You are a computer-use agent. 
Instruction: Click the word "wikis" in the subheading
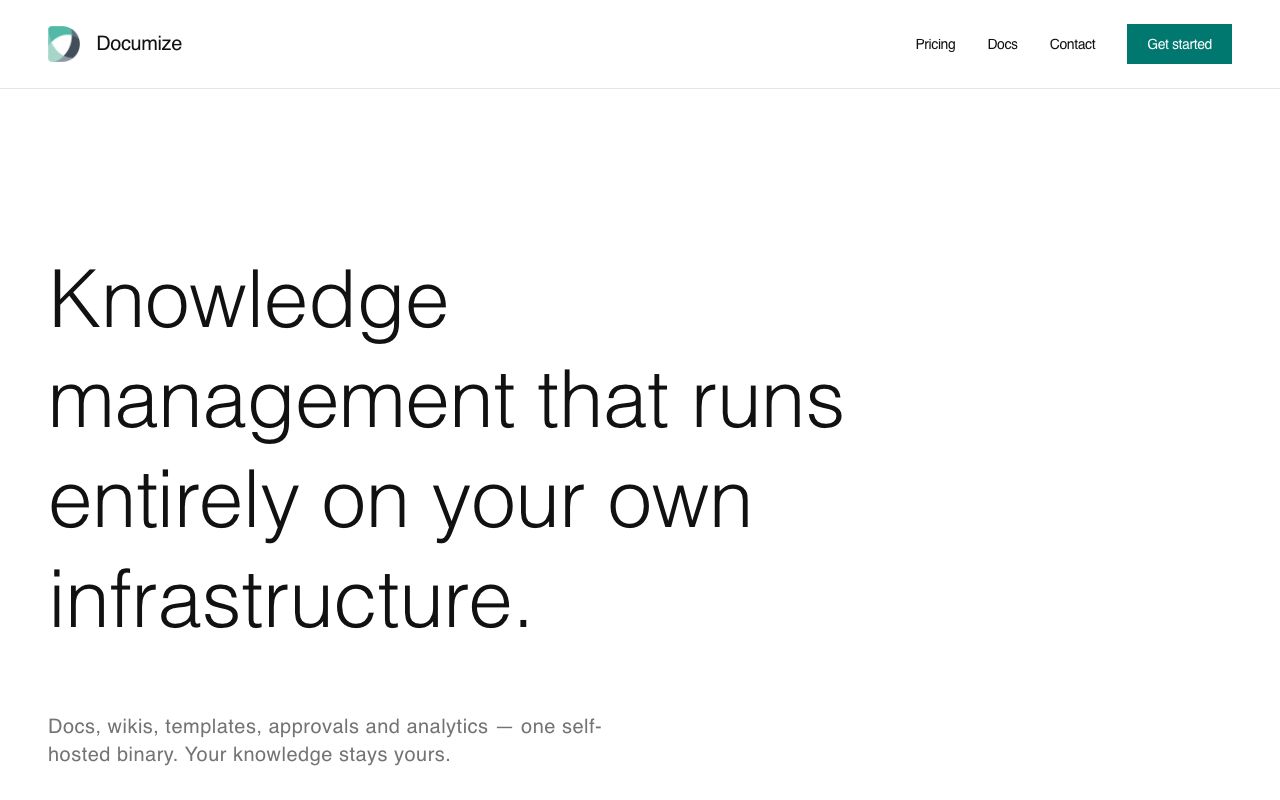[132, 726]
